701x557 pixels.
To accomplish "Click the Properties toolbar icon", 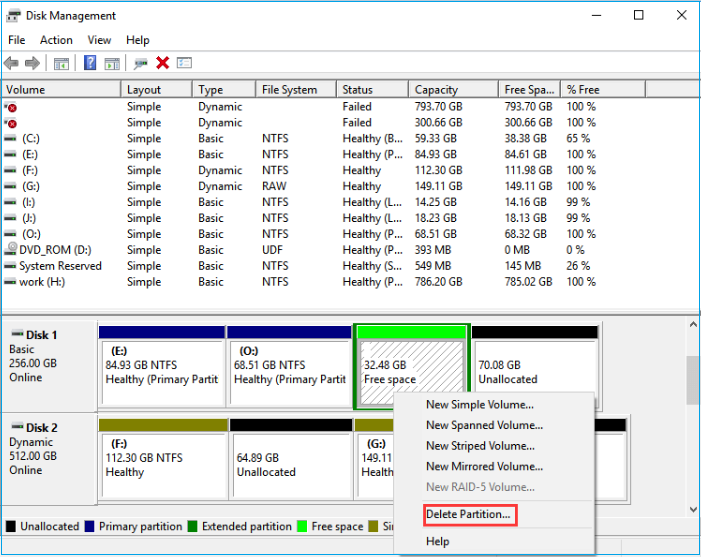I will point(184,63).
